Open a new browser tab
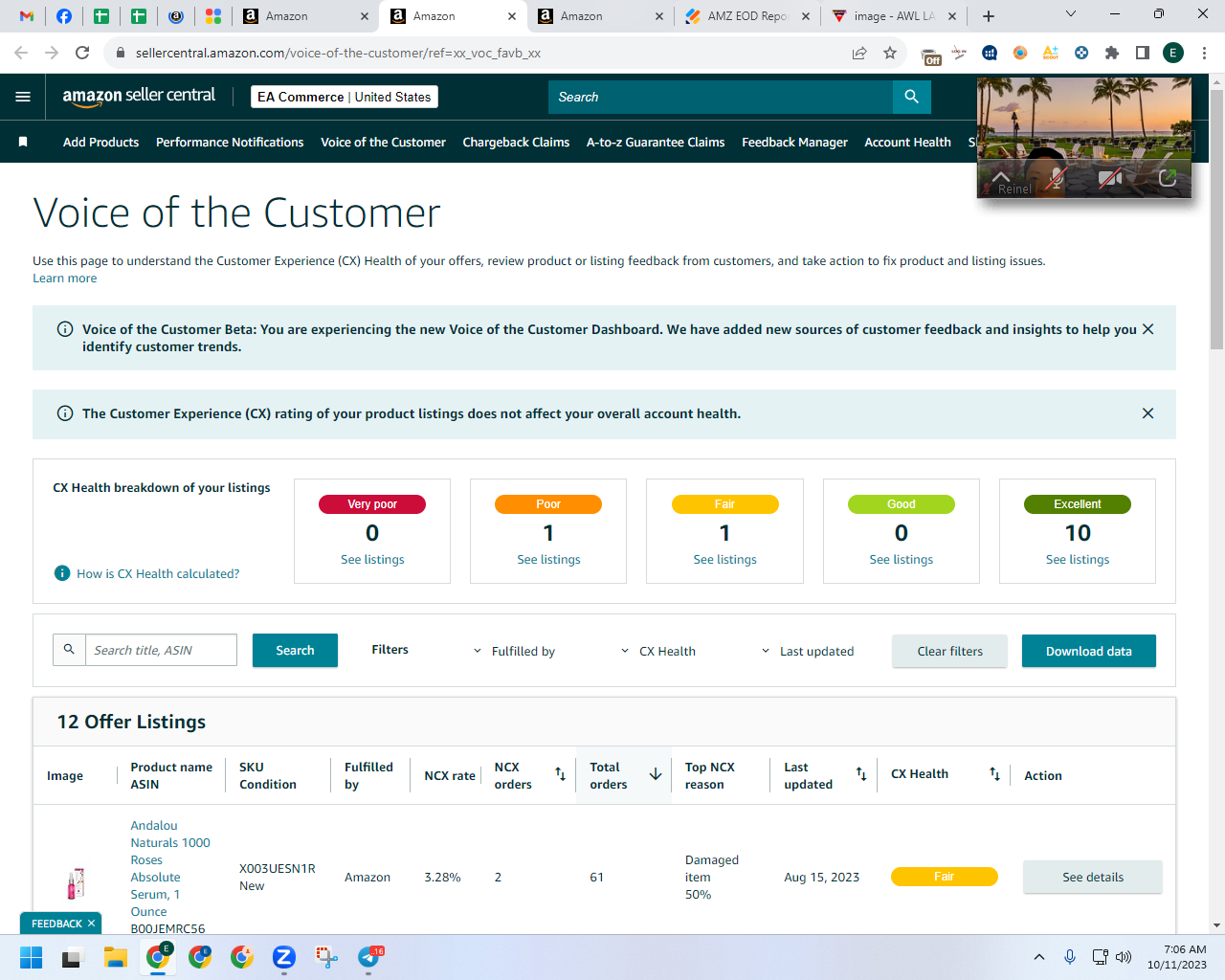Image resolution: width=1225 pixels, height=980 pixels. point(989,16)
